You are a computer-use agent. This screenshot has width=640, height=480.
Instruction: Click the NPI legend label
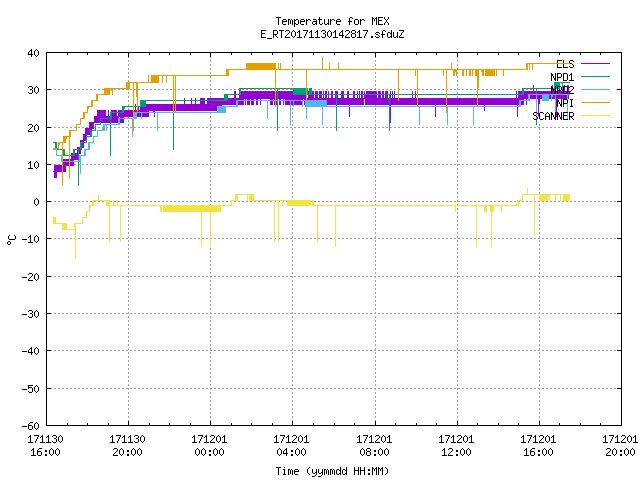pos(565,103)
